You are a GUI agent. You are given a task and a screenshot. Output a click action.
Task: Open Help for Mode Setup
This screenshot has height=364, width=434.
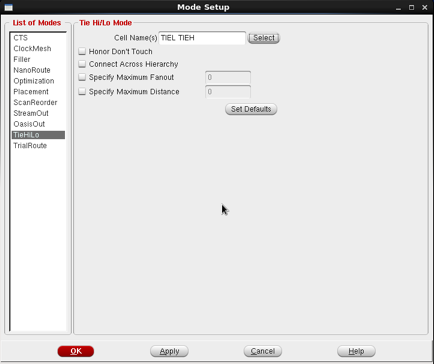tap(356, 351)
